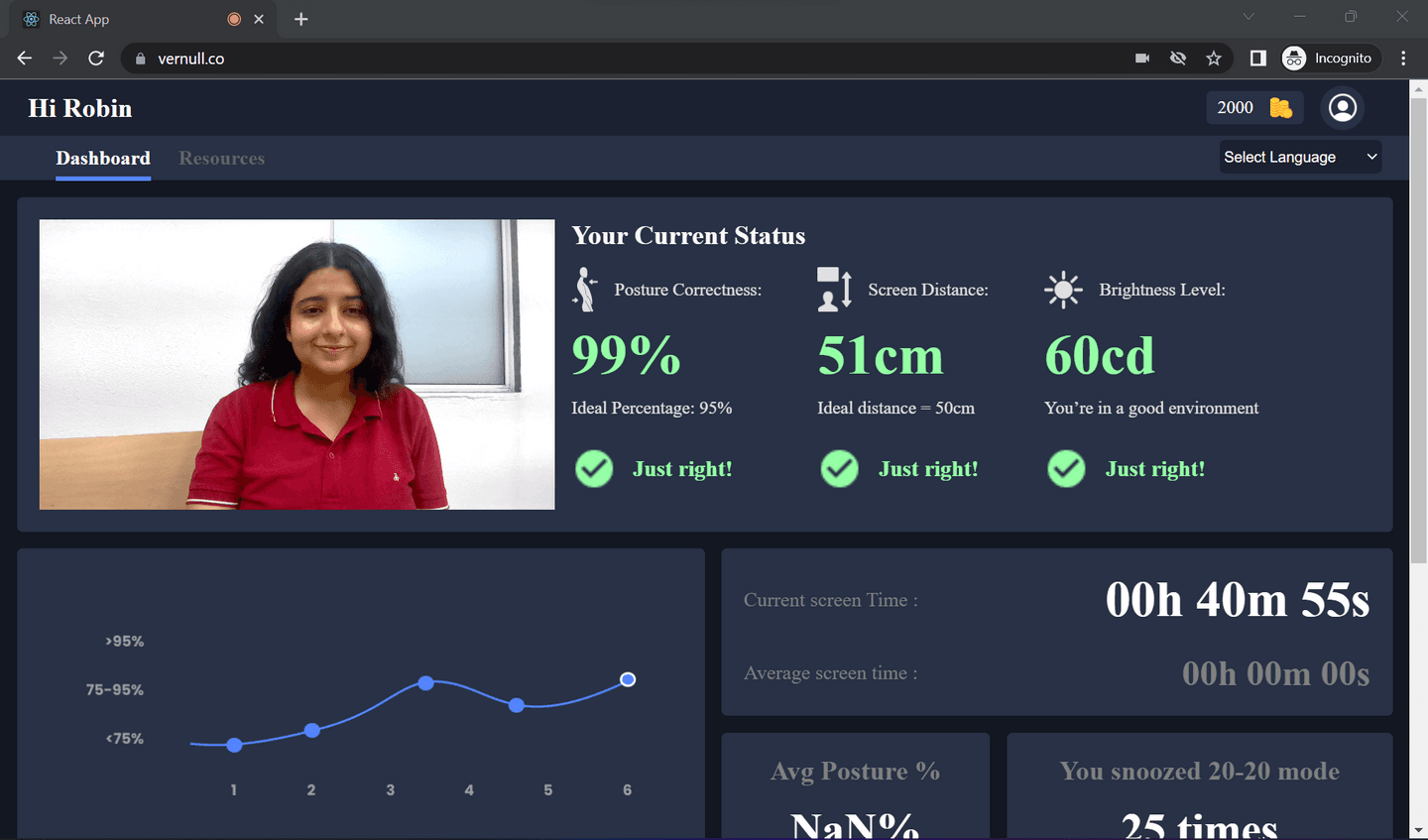Click the Average screen time label

tap(831, 673)
